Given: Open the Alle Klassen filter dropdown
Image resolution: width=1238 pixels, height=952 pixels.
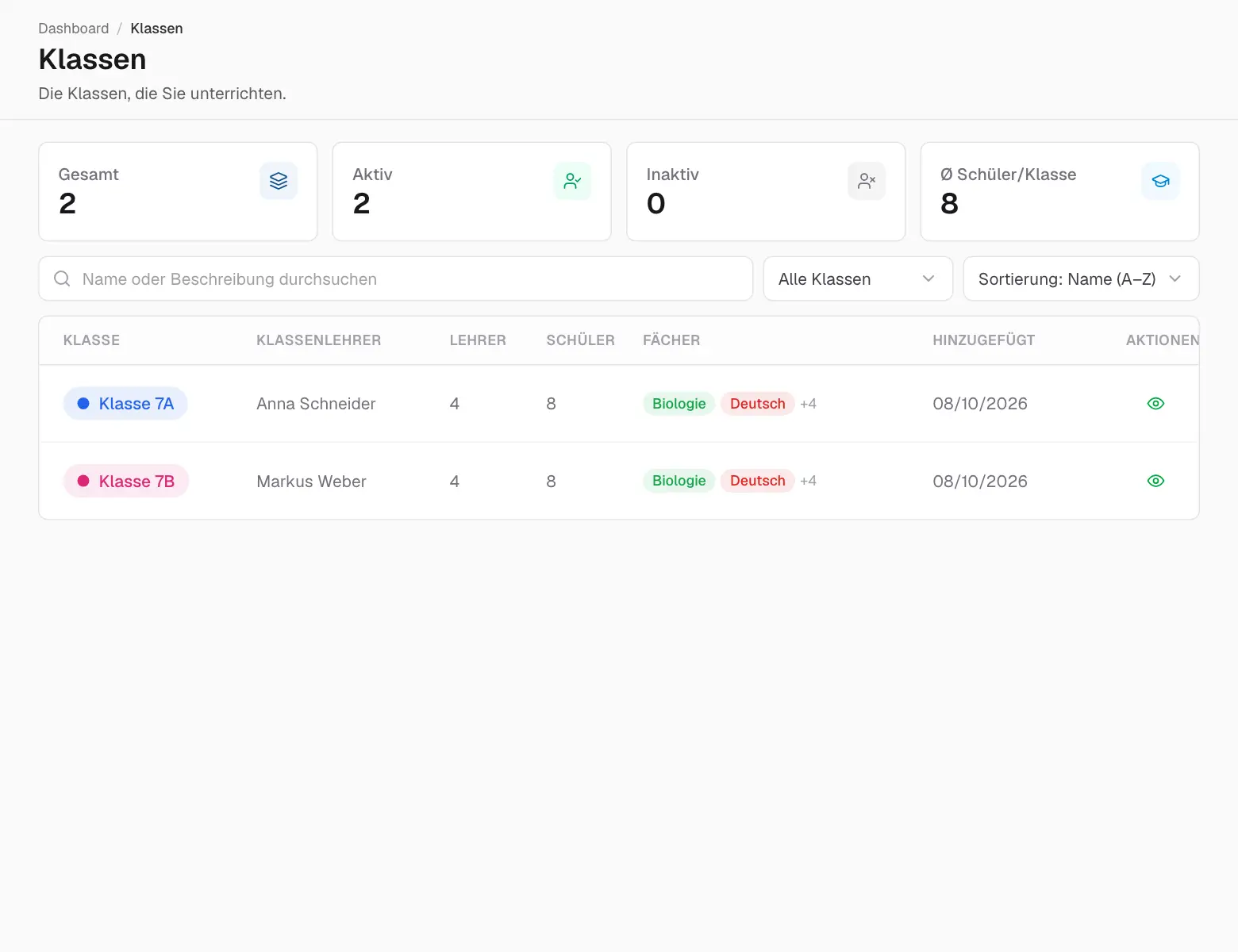Looking at the screenshot, I should click(858, 278).
